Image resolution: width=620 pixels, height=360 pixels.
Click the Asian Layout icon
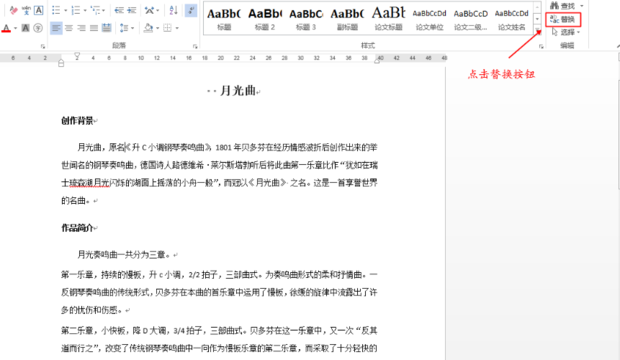tap(149, 10)
